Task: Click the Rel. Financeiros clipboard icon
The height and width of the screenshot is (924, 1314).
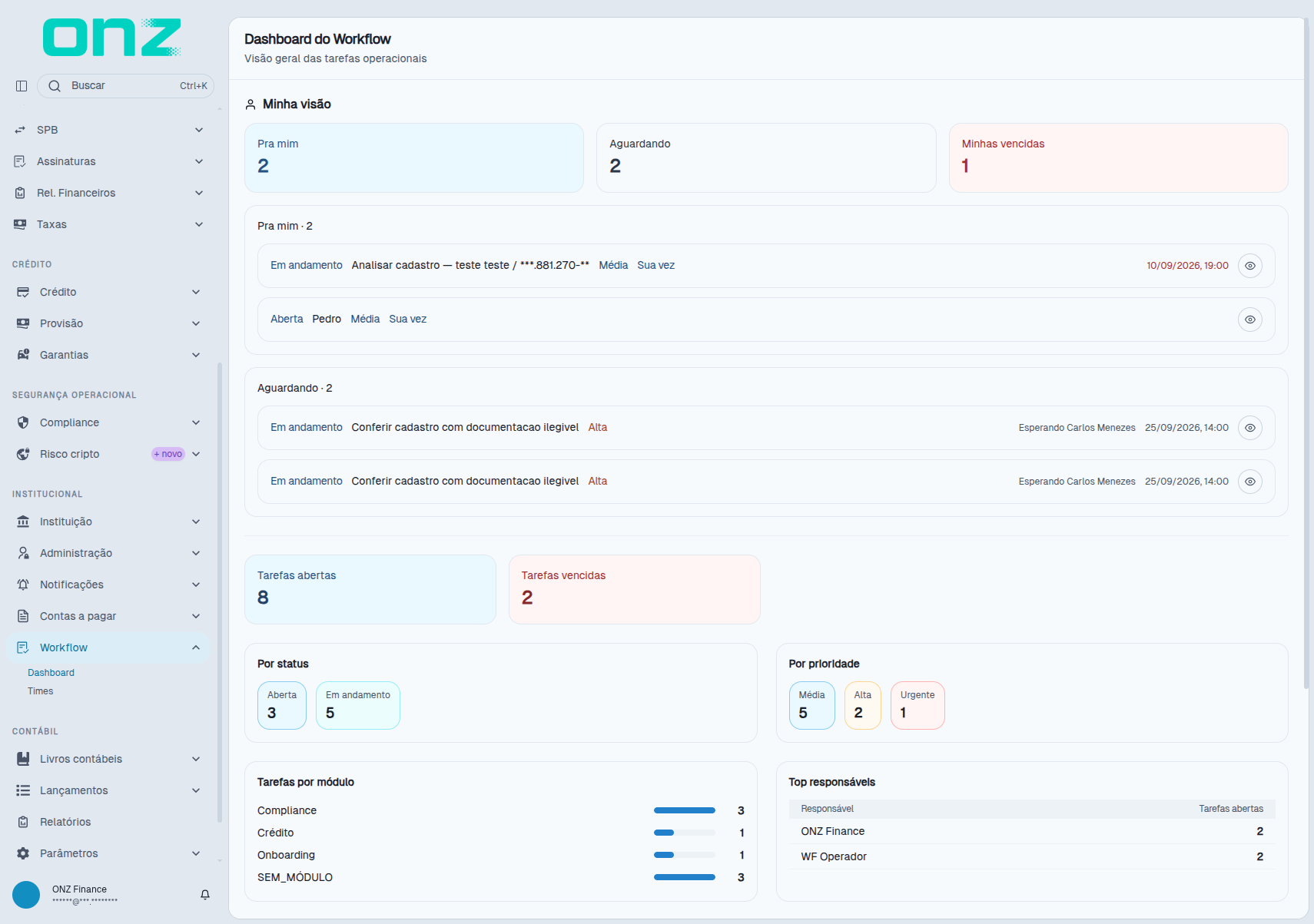Action: coord(20,193)
